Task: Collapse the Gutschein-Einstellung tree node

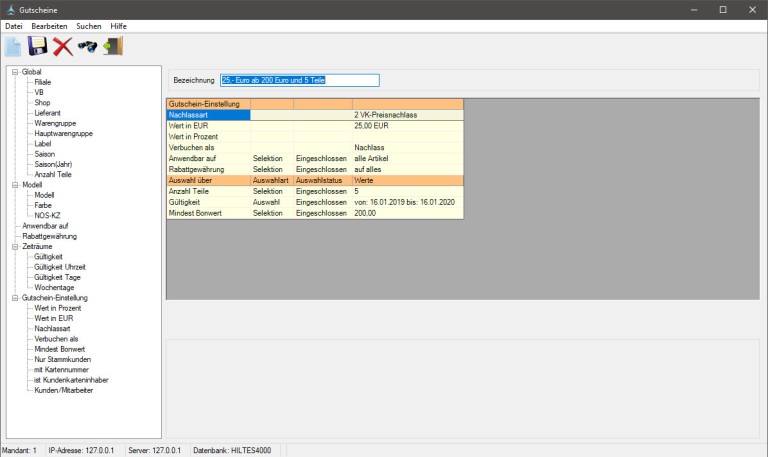Action: click(x=14, y=298)
